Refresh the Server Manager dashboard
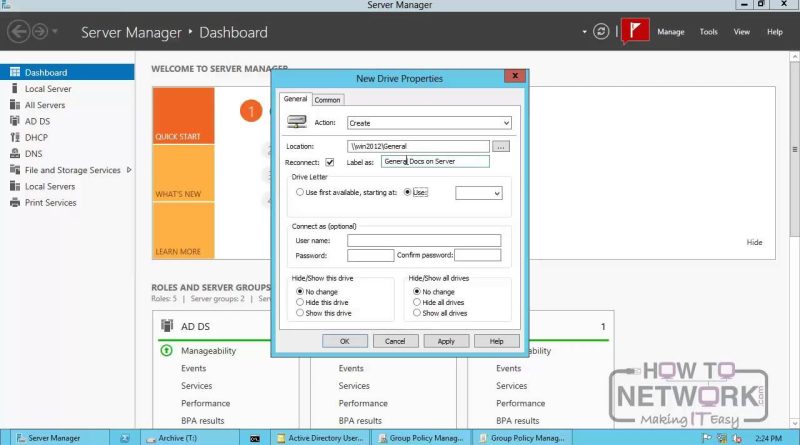Image resolution: width=800 pixels, height=445 pixels. point(601,32)
